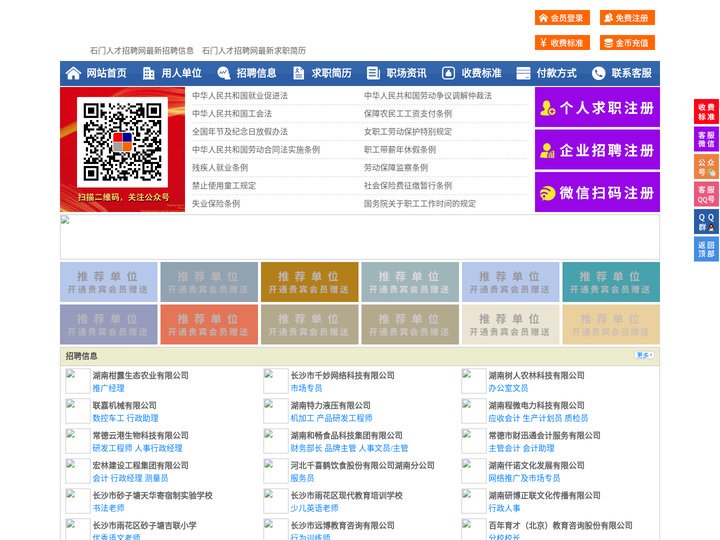The width and height of the screenshot is (720, 540).
Task: Click the coin stack icon on 金币充值
Action: [x=608, y=43]
